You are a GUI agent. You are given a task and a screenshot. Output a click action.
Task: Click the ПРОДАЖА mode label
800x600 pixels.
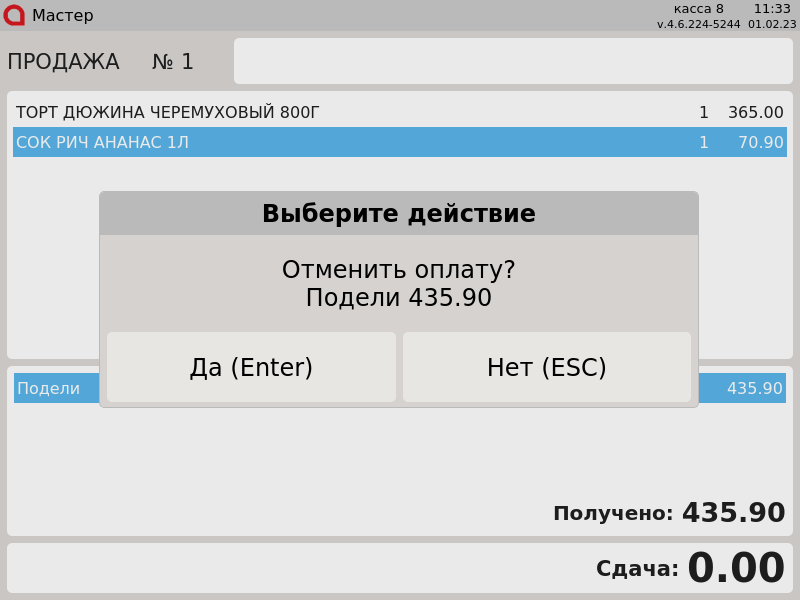(63, 62)
